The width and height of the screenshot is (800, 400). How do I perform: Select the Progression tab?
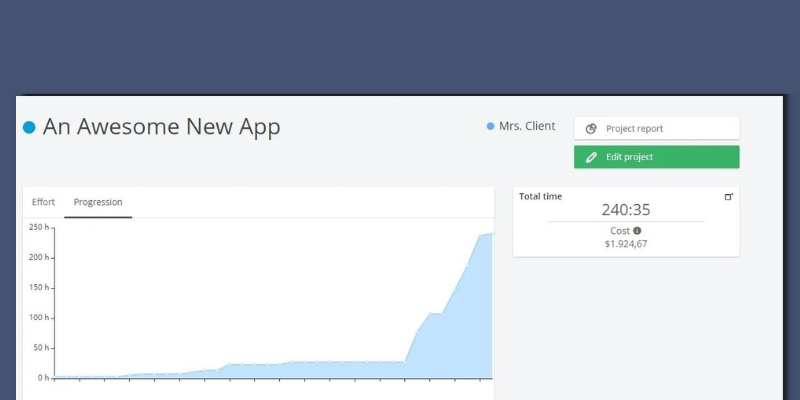pos(98,202)
